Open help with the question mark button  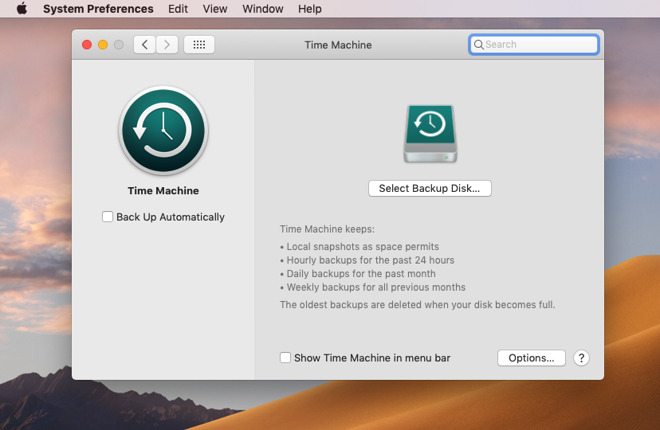[581, 358]
